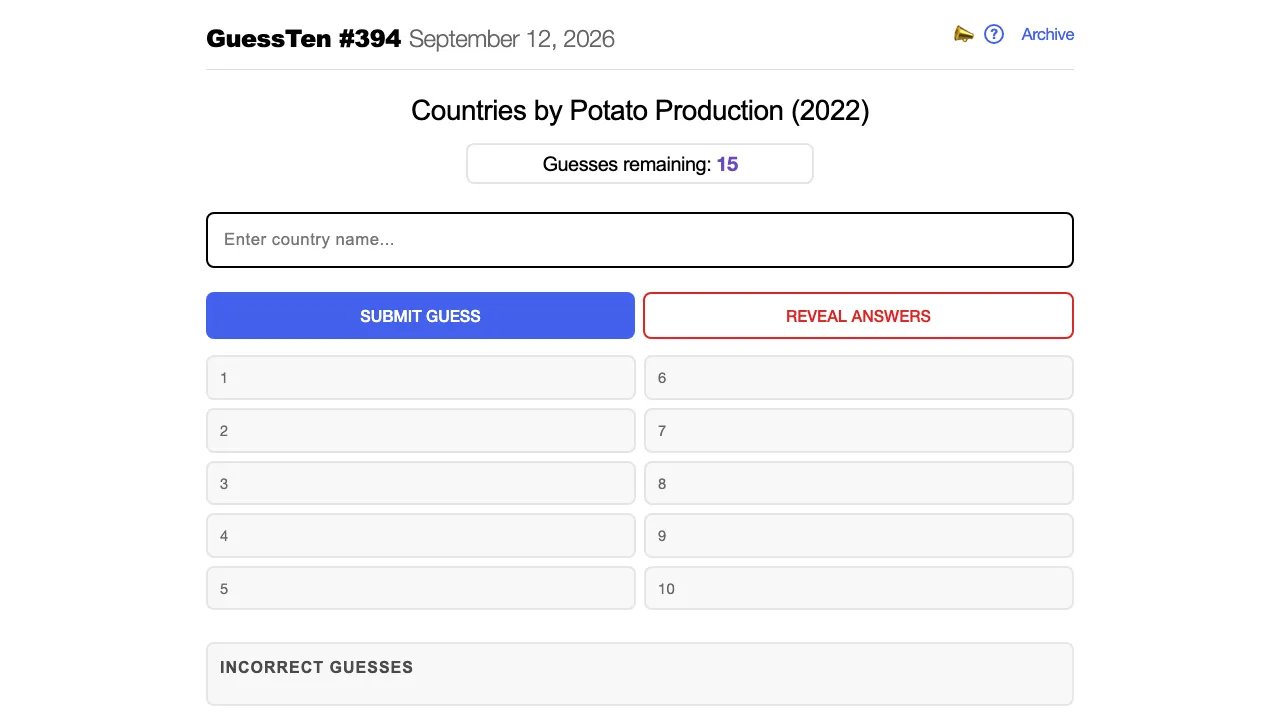Open the help question mark icon
1280x720 pixels.
[x=994, y=34]
